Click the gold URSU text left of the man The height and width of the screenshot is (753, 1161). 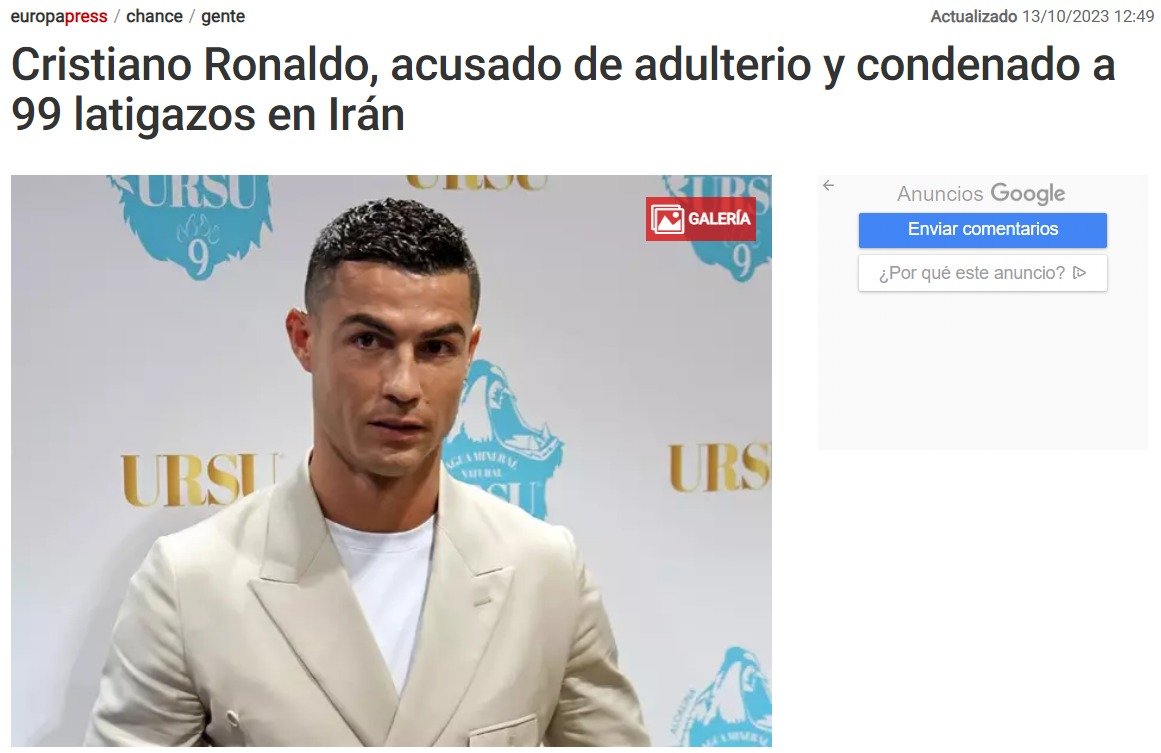194,480
